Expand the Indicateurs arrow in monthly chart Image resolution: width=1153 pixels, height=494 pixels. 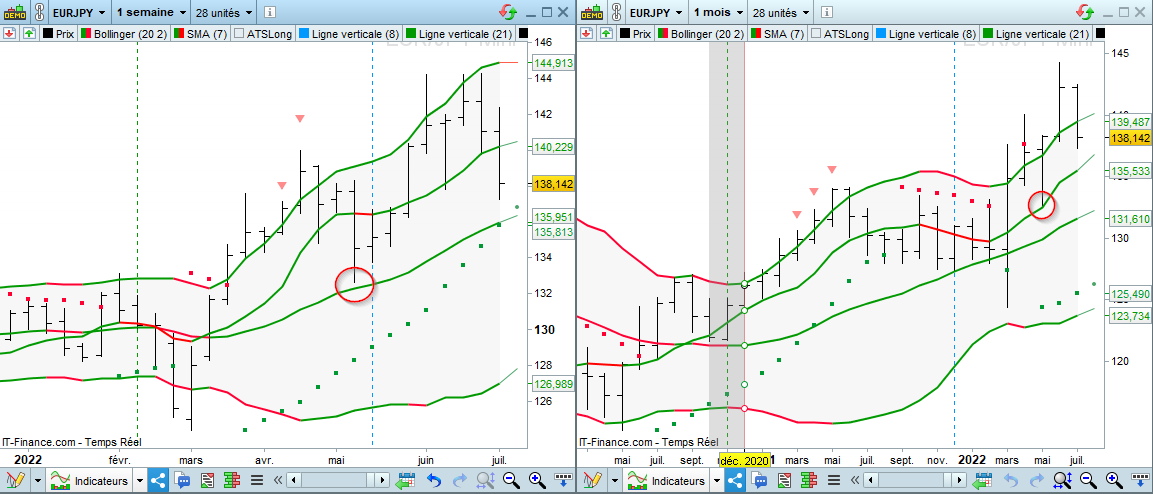point(717,481)
